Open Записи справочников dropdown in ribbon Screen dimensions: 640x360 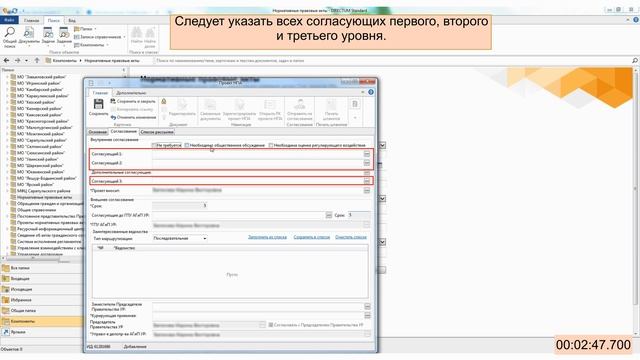pyautogui.click(x=100, y=37)
